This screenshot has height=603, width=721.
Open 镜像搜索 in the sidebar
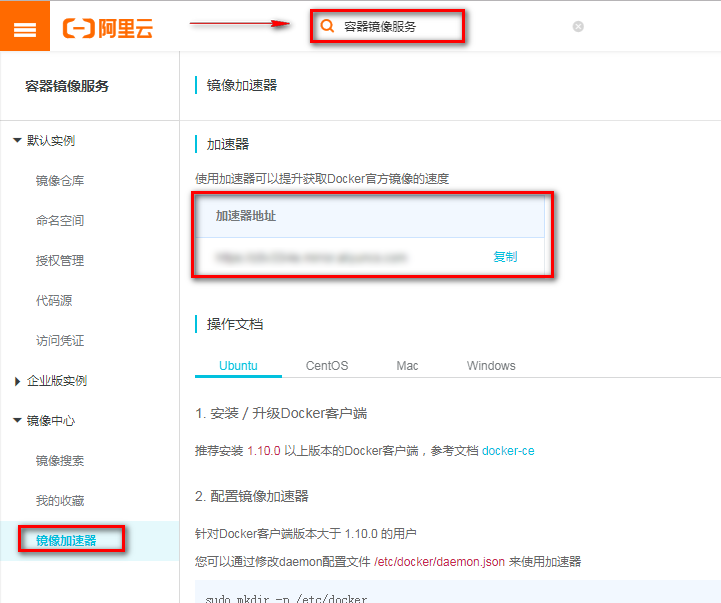pos(60,461)
